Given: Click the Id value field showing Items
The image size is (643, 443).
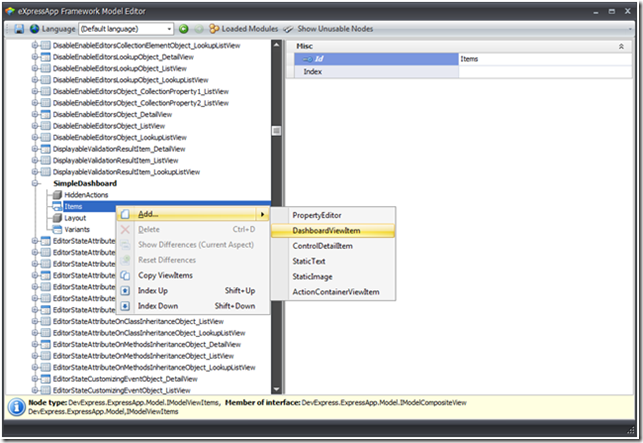Looking at the screenshot, I should pyautogui.click(x=545, y=59).
